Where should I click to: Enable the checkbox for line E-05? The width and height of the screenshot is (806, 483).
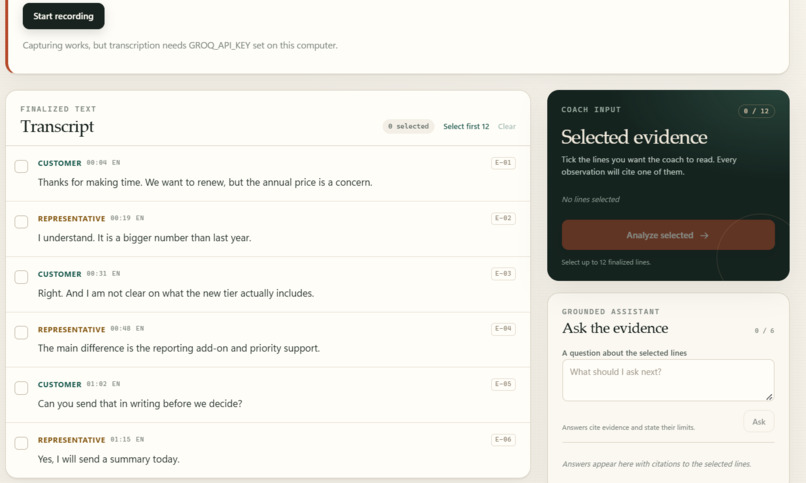click(21, 388)
